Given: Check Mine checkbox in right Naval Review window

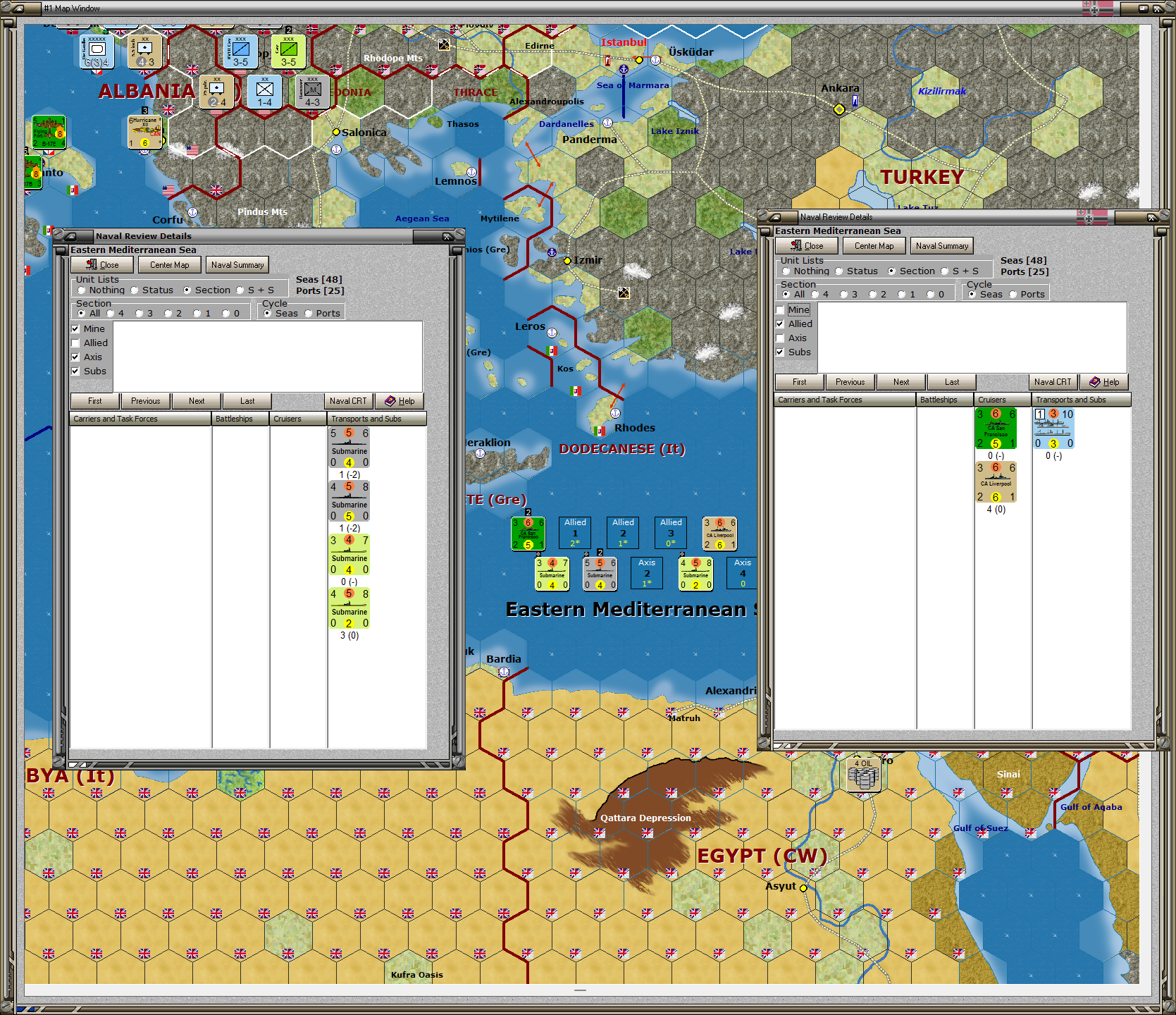Looking at the screenshot, I should pyautogui.click(x=780, y=310).
